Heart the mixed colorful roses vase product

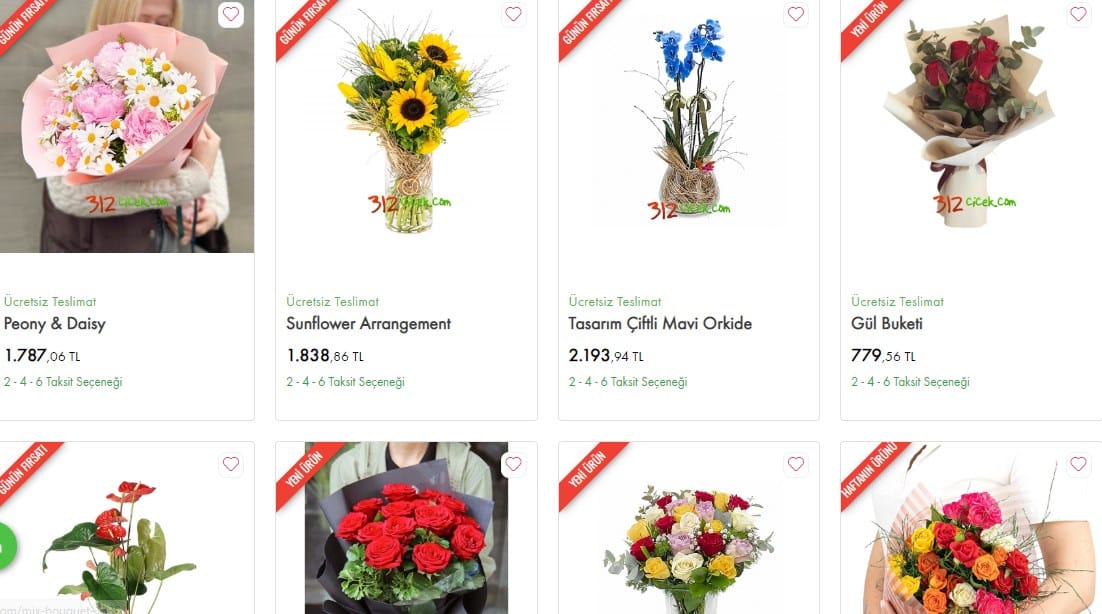tap(796, 464)
